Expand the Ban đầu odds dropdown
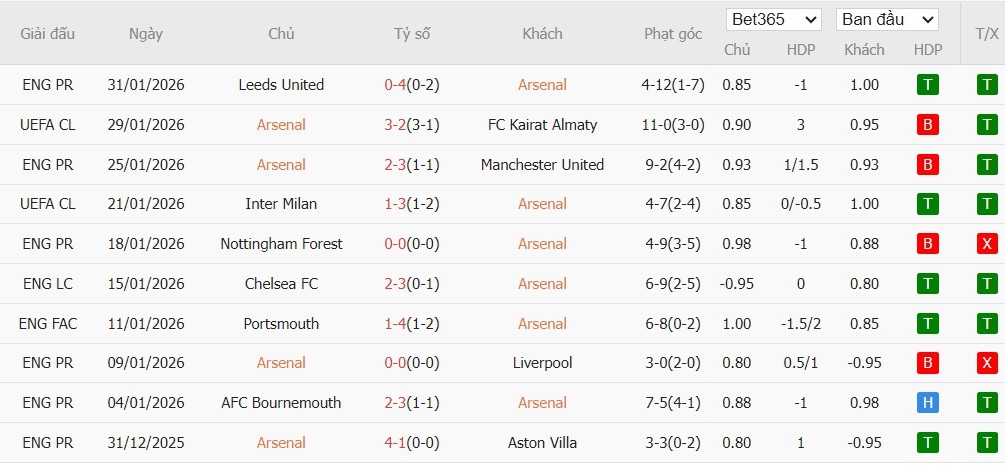The height and width of the screenshot is (465, 1005). (887, 19)
